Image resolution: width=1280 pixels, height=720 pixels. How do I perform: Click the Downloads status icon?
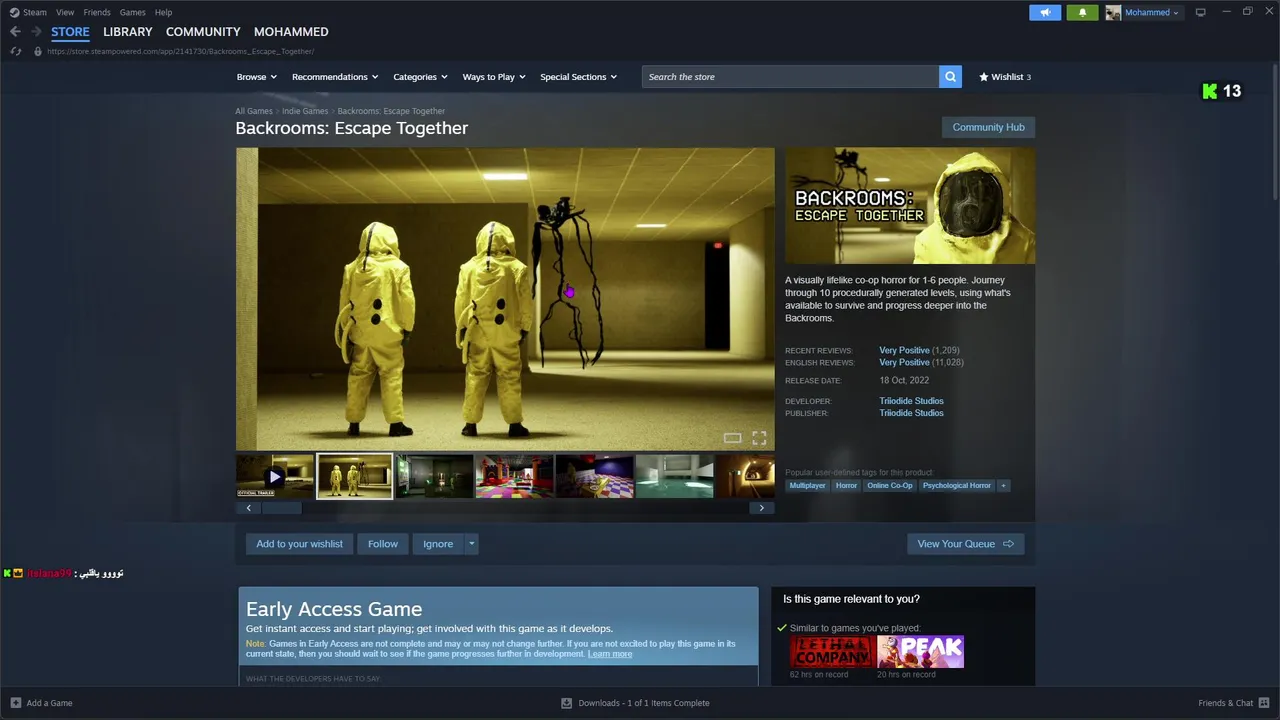(566, 703)
